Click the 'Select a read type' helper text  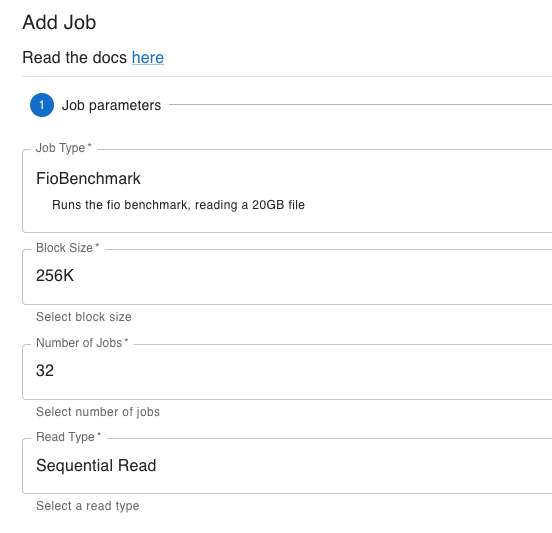(x=88, y=506)
